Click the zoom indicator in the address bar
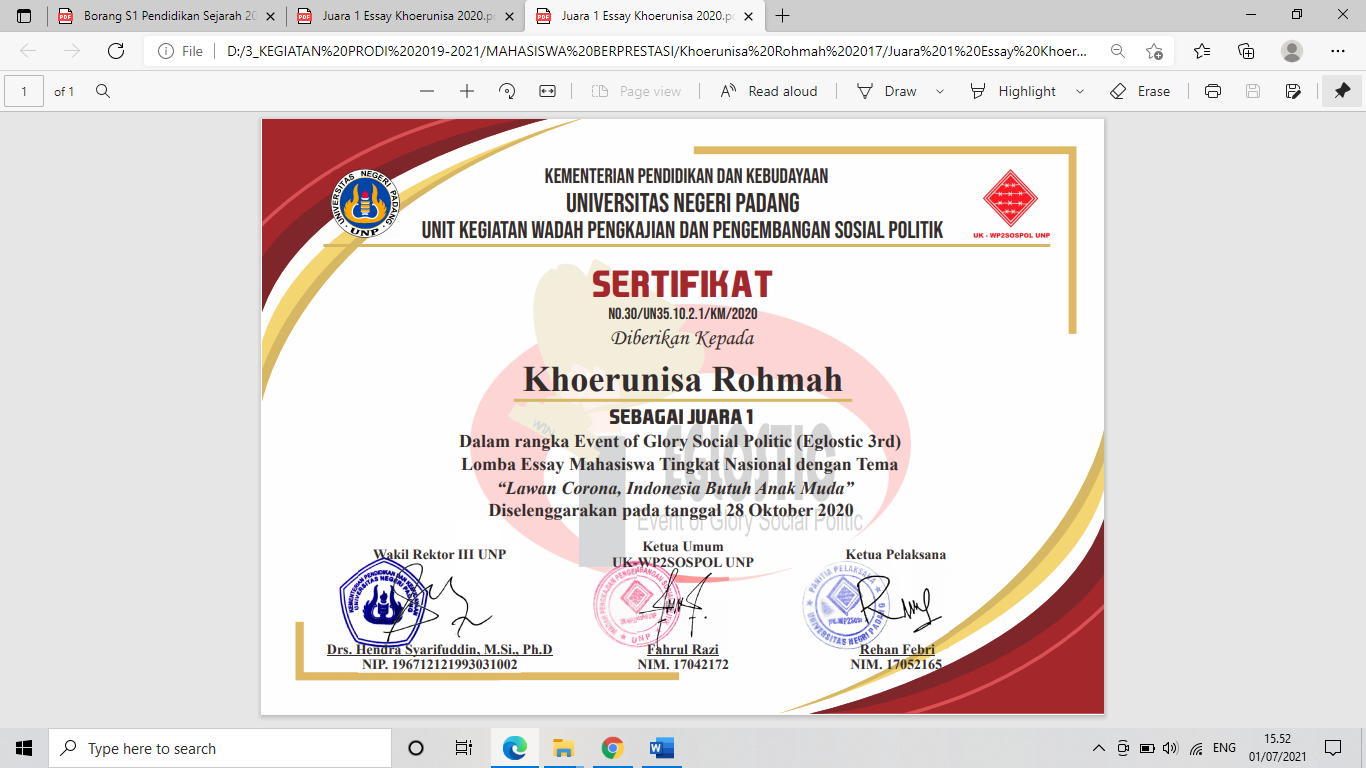Screen dimensions: 1366x768 [1117, 51]
